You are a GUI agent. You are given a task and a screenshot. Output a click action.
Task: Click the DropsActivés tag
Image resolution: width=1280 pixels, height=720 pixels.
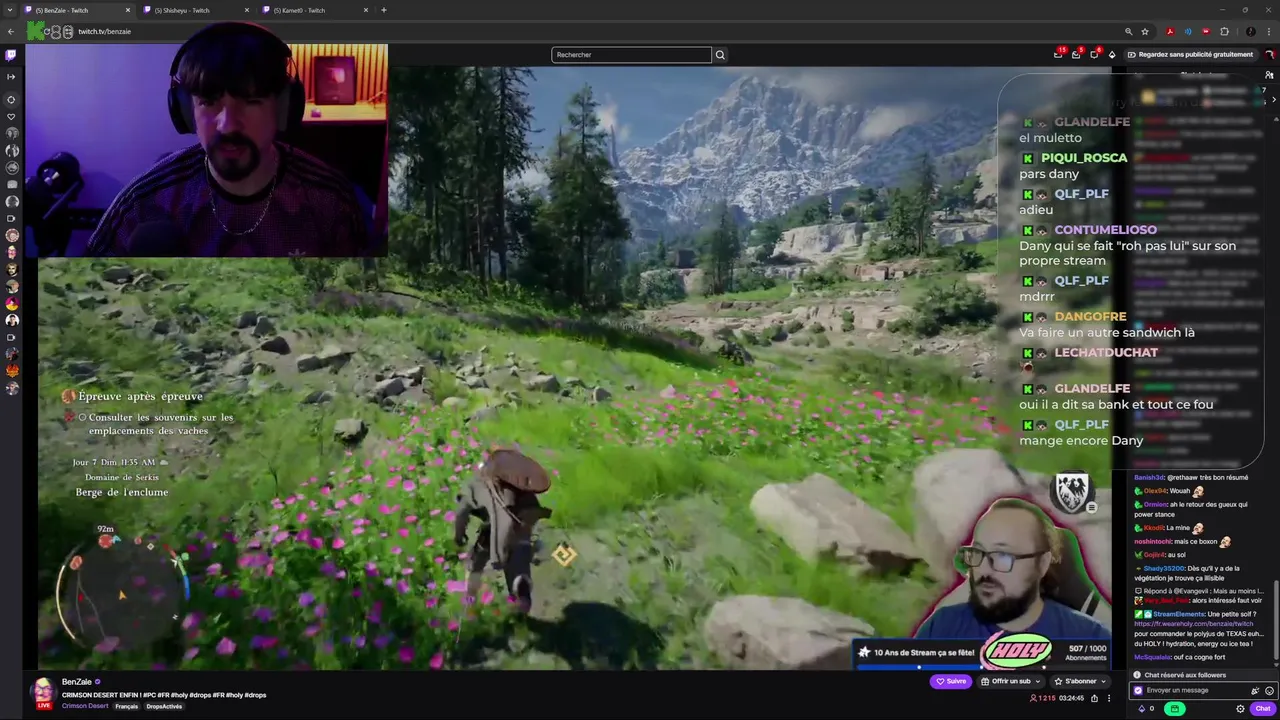164,706
